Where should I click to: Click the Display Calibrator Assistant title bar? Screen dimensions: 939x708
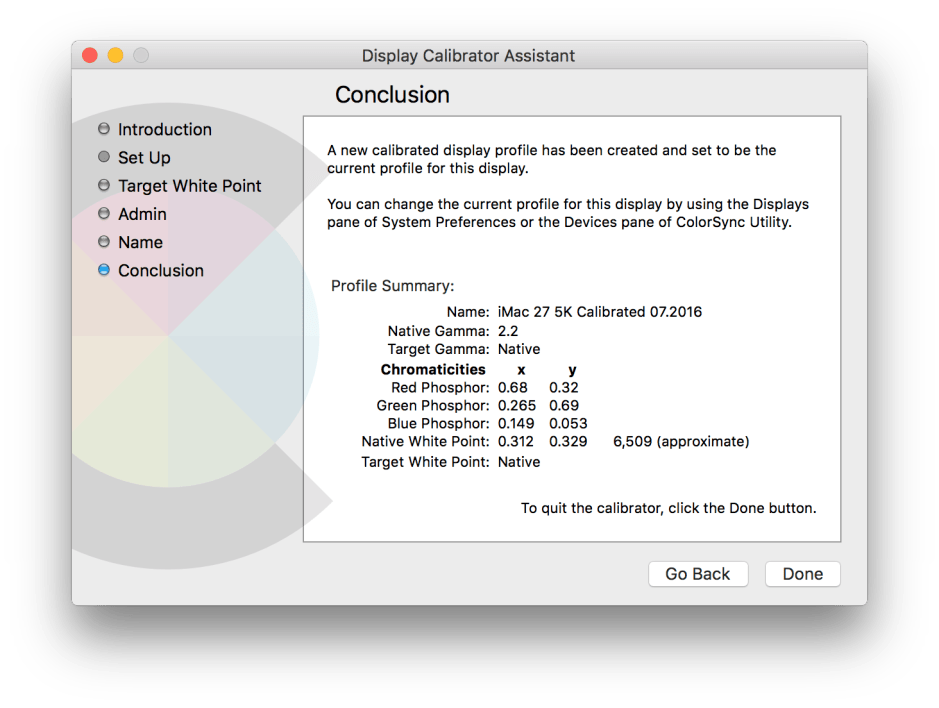[468, 56]
